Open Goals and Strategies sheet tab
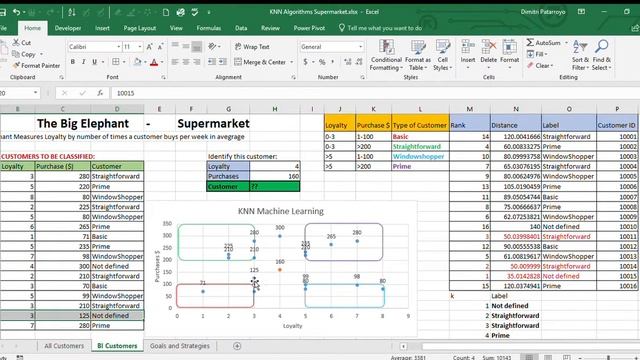640x360 pixels. point(180,346)
